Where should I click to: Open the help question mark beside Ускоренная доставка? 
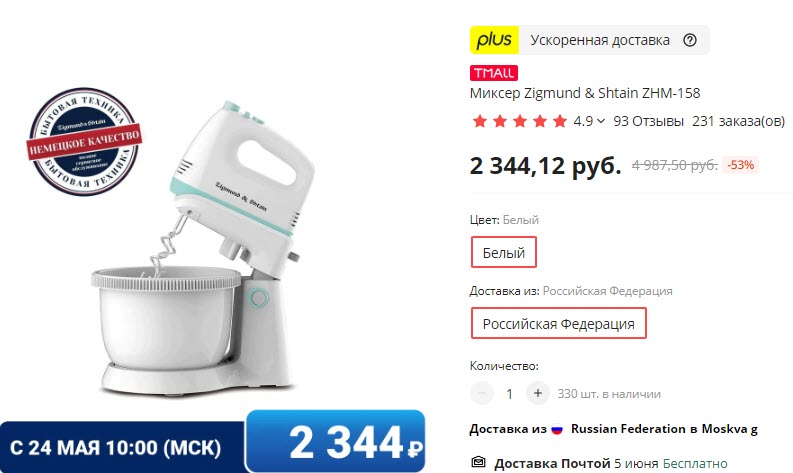[690, 40]
